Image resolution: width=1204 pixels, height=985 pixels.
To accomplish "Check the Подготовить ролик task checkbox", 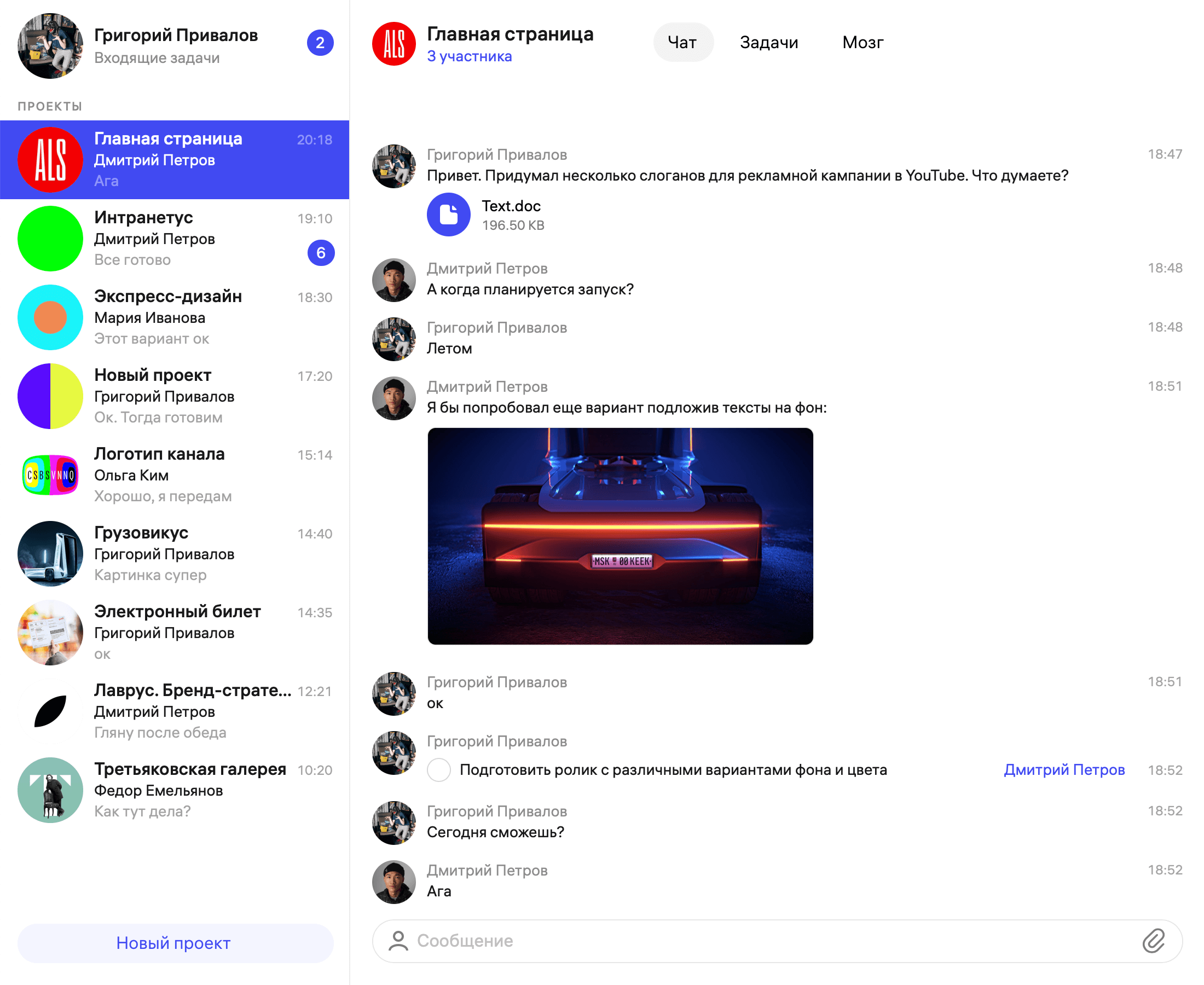I will click(x=438, y=770).
